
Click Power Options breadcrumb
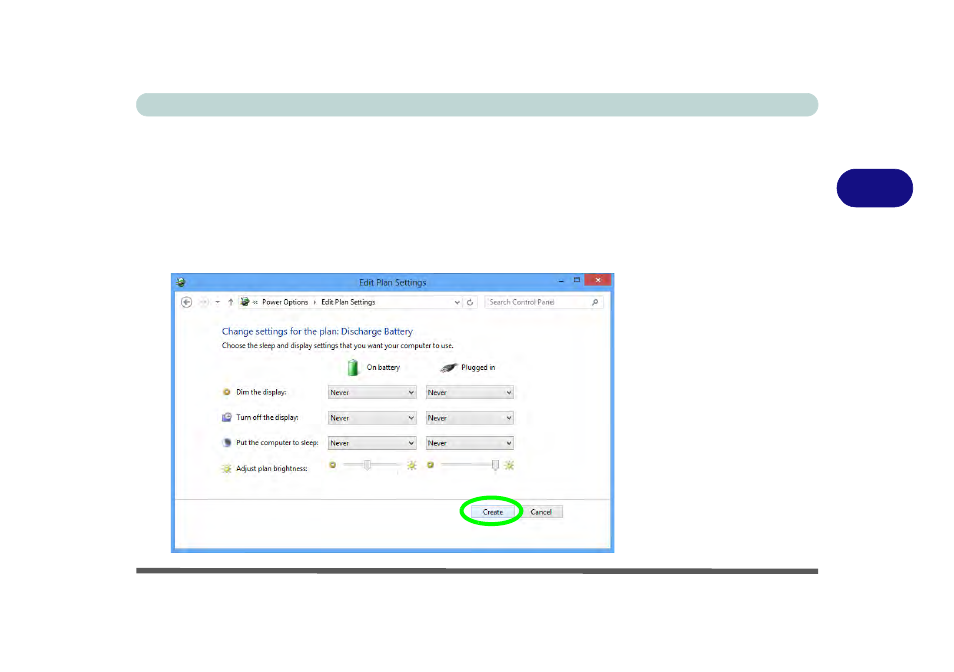(x=285, y=302)
